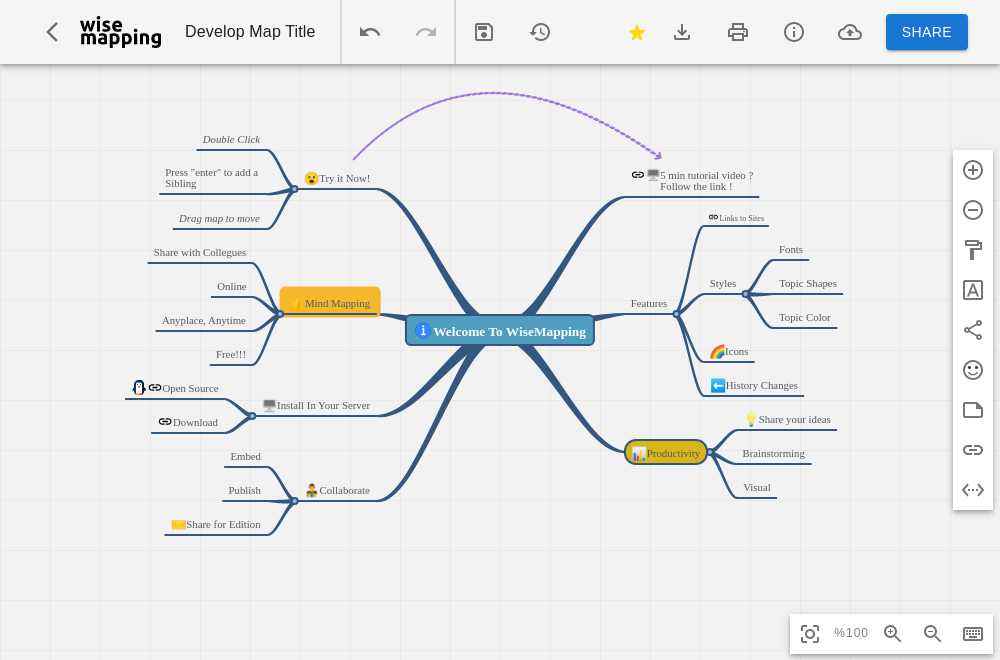Delete topic with minus circle icon

(973, 210)
